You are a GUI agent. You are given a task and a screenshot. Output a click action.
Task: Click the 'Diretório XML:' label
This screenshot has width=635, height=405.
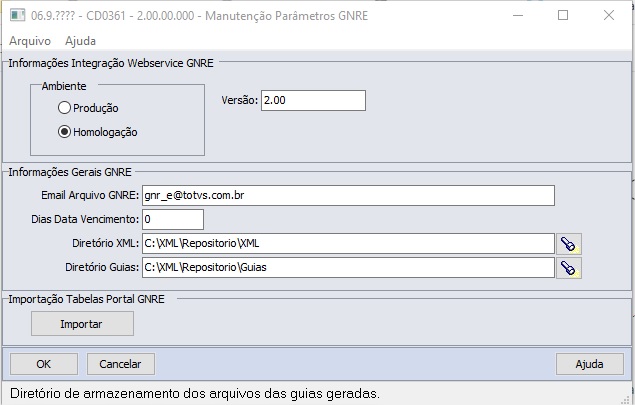point(105,243)
